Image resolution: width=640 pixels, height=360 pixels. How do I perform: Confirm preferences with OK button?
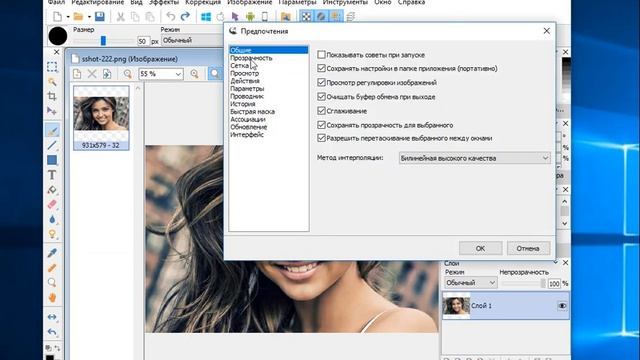pos(480,248)
